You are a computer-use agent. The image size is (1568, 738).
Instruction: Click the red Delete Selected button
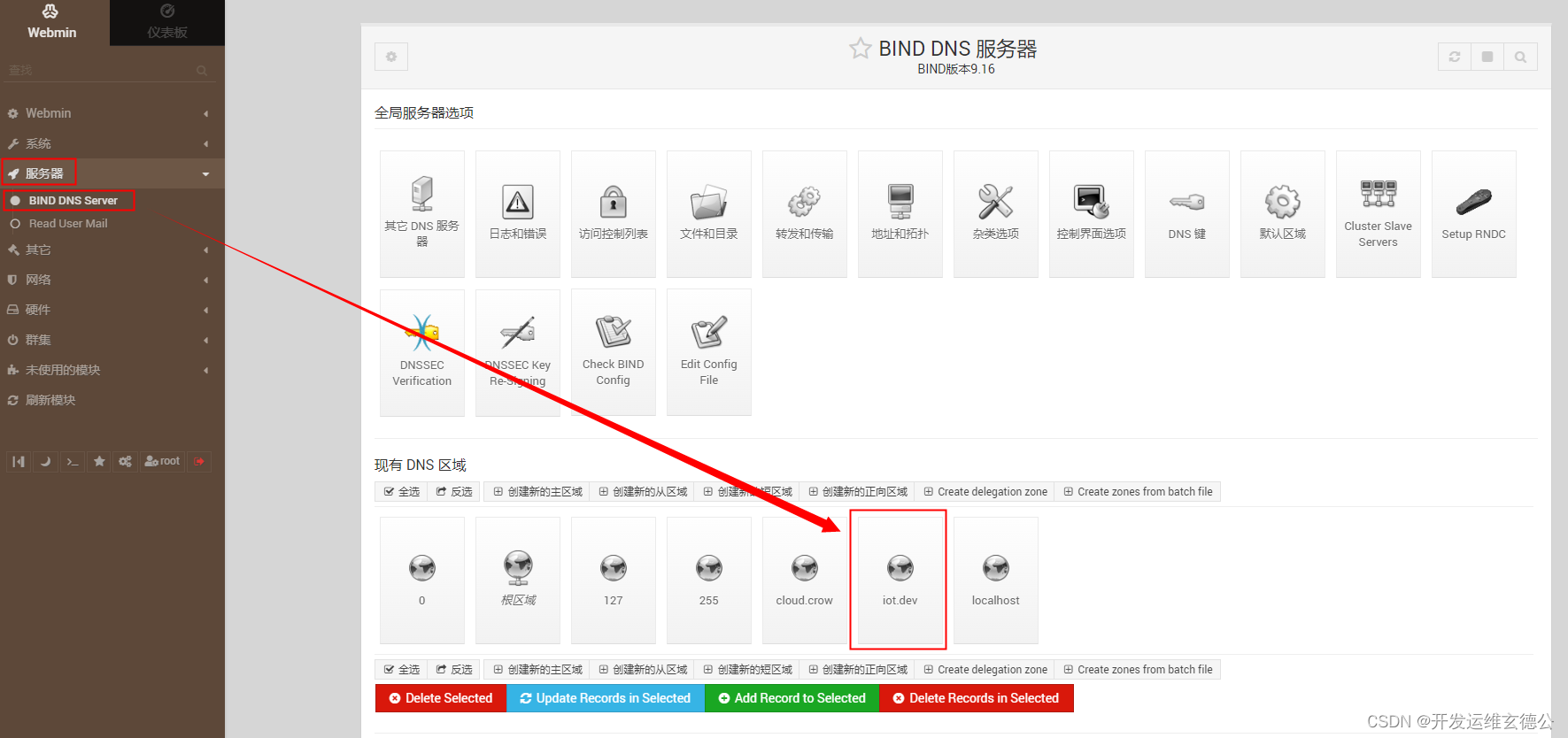click(441, 698)
